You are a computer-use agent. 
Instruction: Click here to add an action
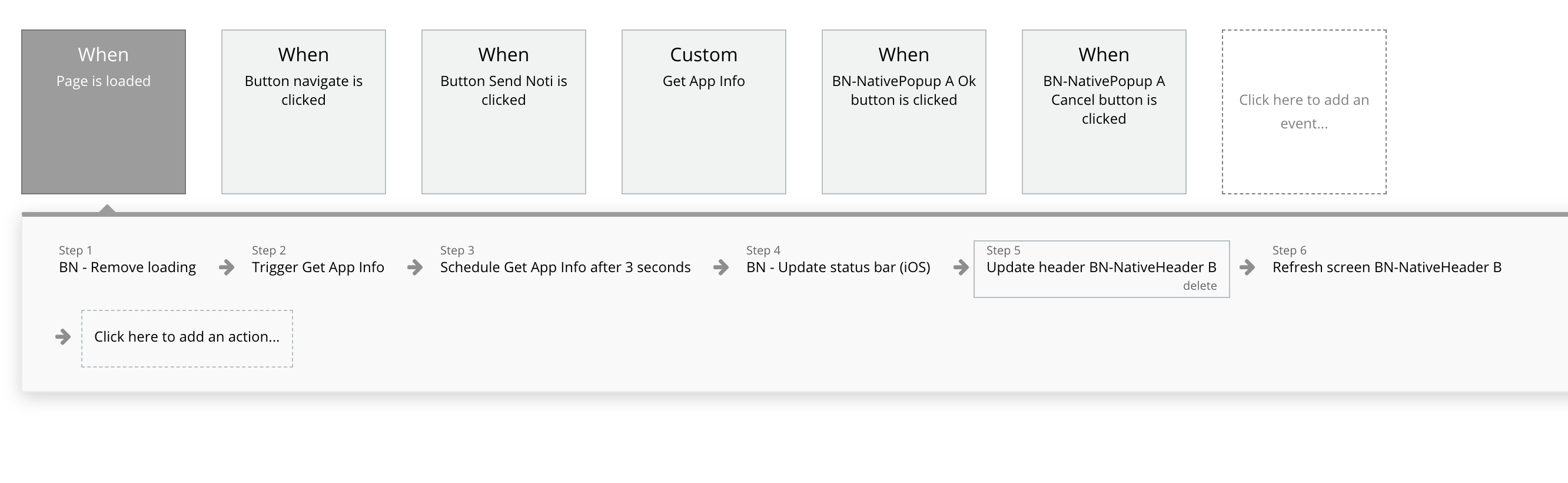pos(187,338)
